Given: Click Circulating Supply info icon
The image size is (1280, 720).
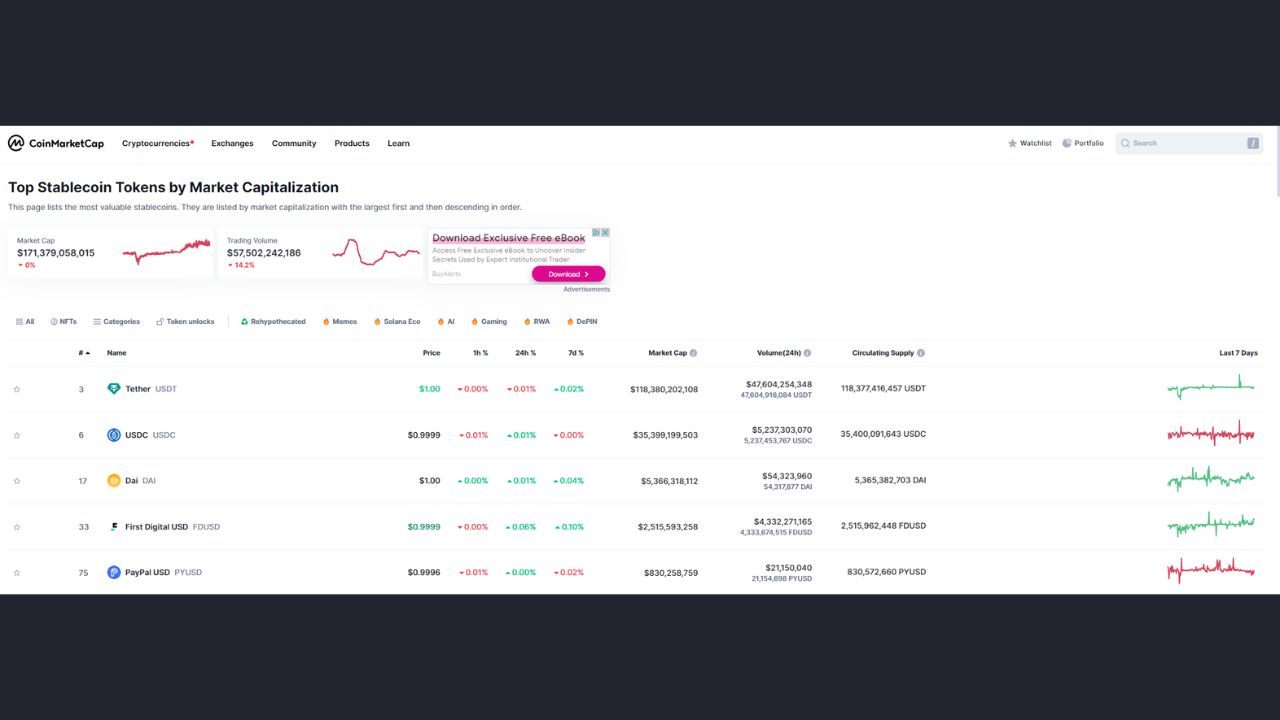Looking at the screenshot, I should [921, 353].
